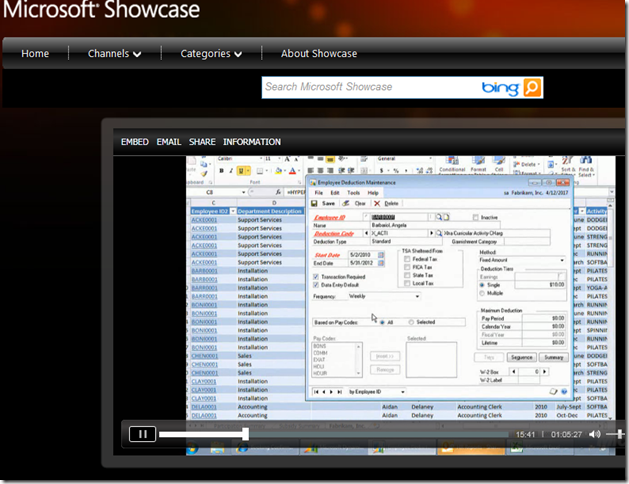This screenshot has width=629, height=484.
Task: Expand Excel Name Box C8 dropdown
Action: [x=243, y=192]
